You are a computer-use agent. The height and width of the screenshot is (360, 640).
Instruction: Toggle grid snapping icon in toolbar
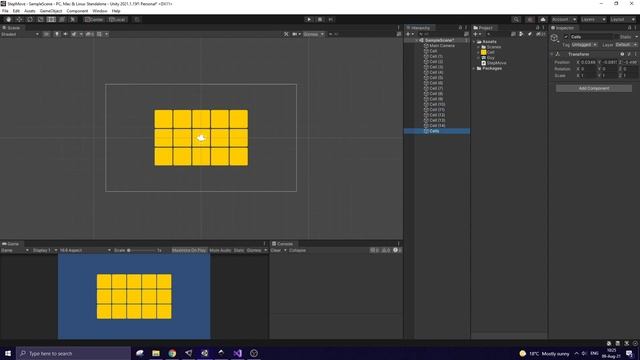pyautogui.click(x=137, y=20)
